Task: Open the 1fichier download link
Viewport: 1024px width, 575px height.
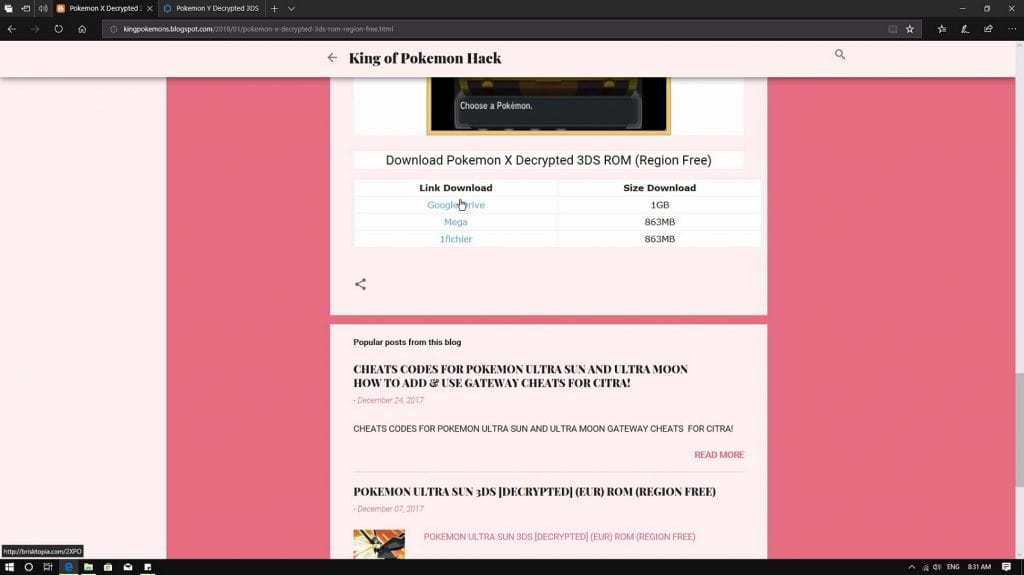Action: (456, 238)
